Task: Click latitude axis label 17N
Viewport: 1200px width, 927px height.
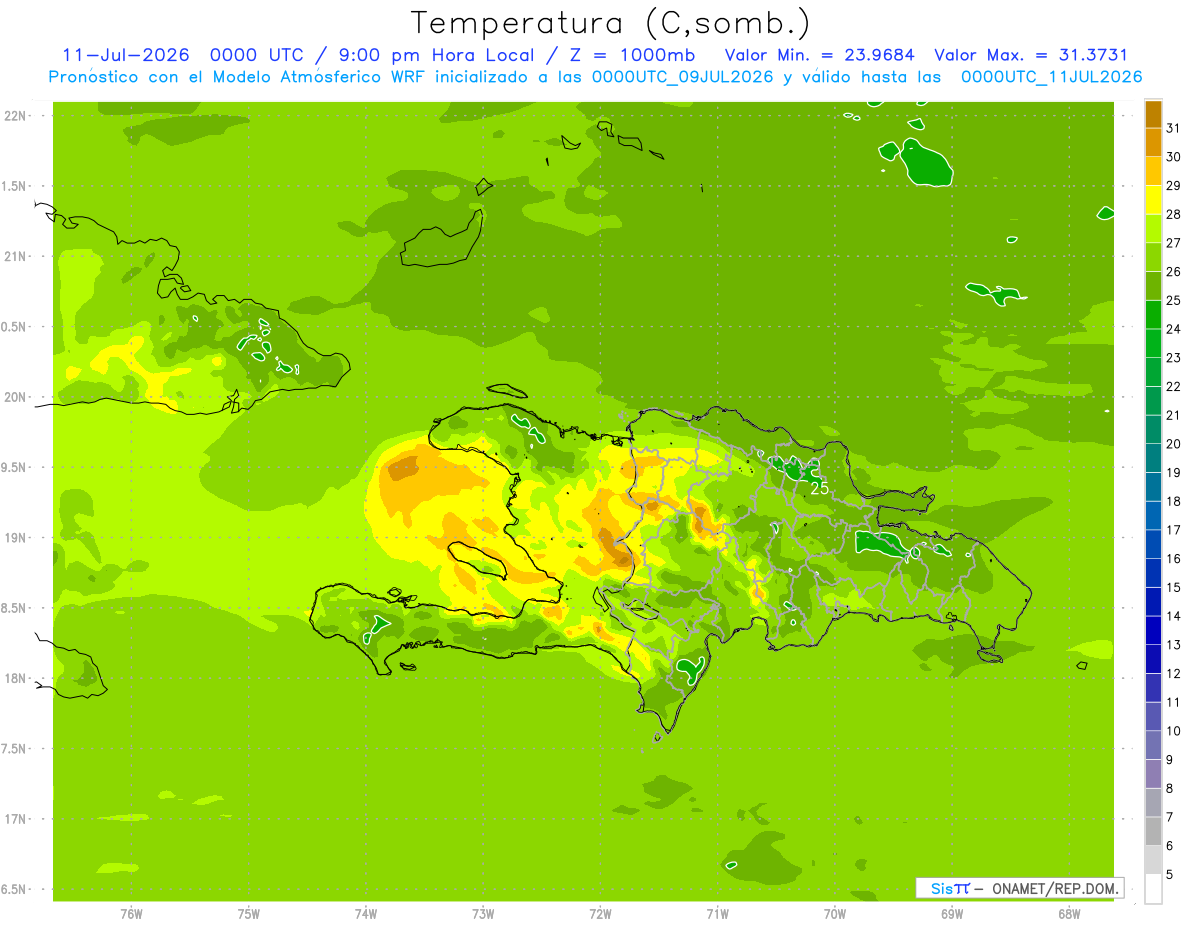Action: click(x=16, y=820)
